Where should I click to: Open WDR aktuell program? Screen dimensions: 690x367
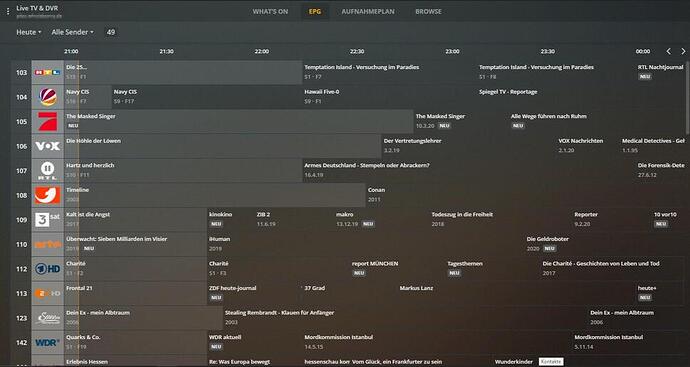pos(254,342)
